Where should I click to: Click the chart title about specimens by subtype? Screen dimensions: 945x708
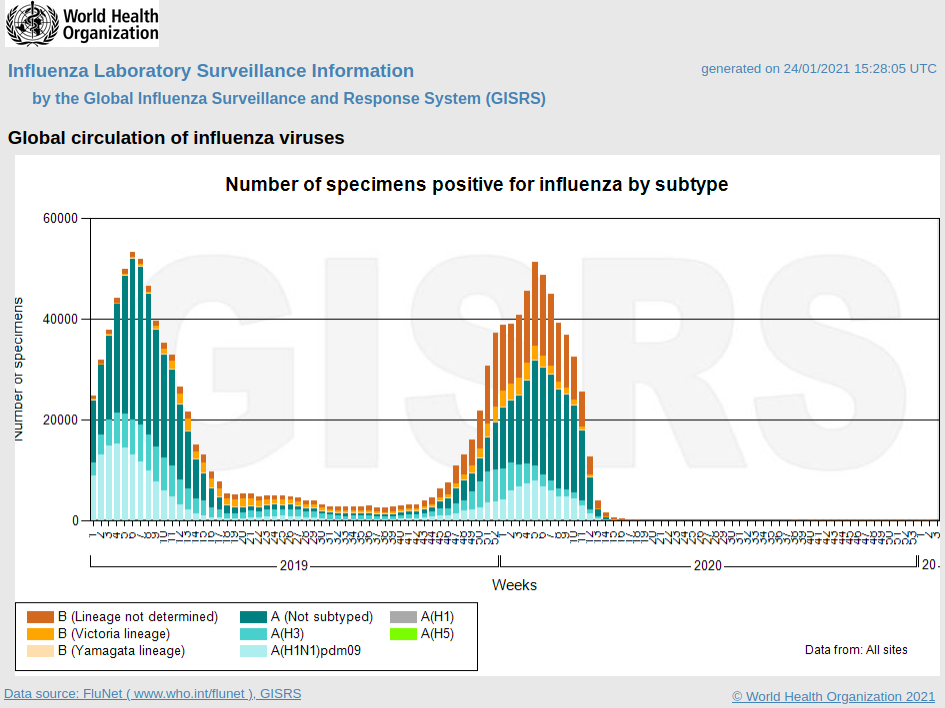pos(476,185)
